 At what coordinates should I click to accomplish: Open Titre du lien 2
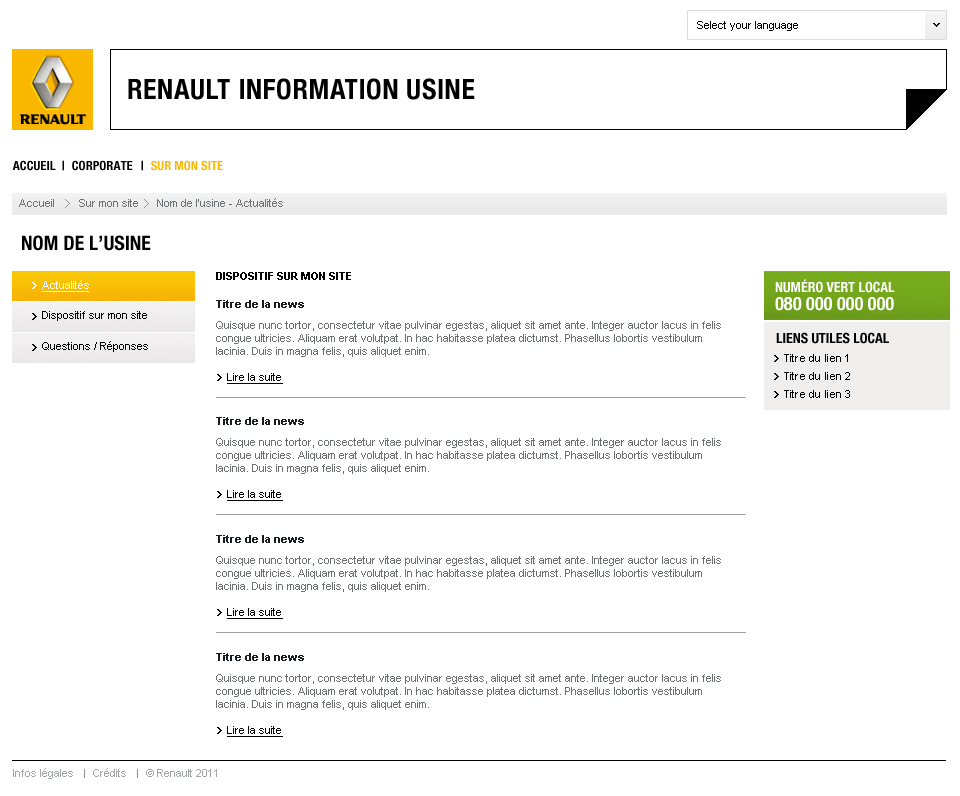coord(817,376)
